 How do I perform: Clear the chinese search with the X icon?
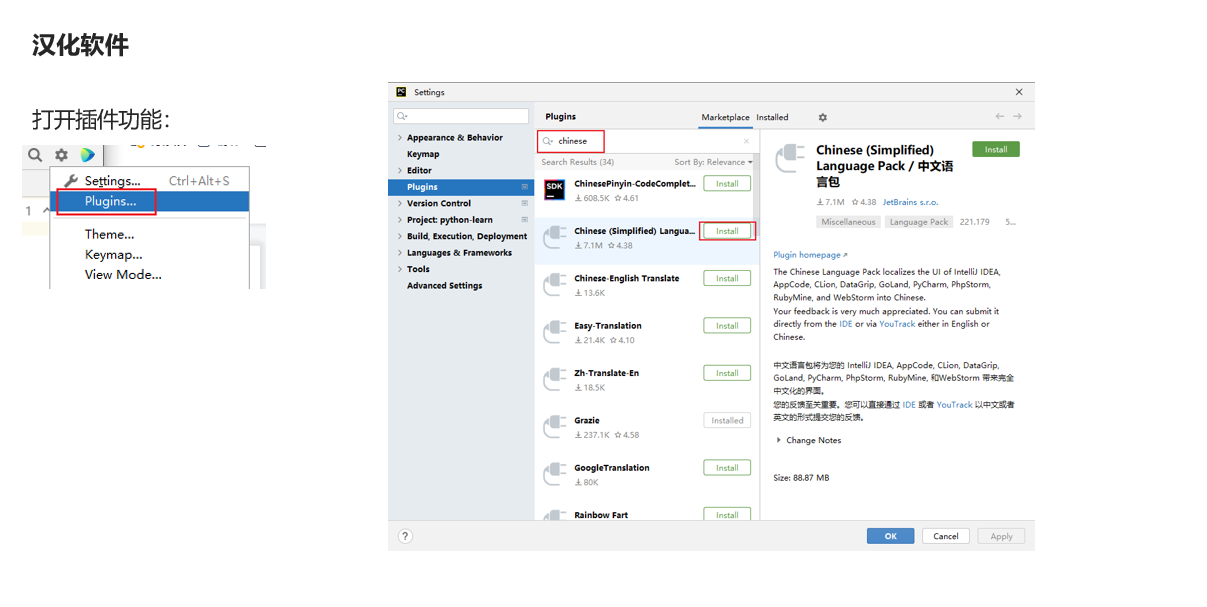746,141
